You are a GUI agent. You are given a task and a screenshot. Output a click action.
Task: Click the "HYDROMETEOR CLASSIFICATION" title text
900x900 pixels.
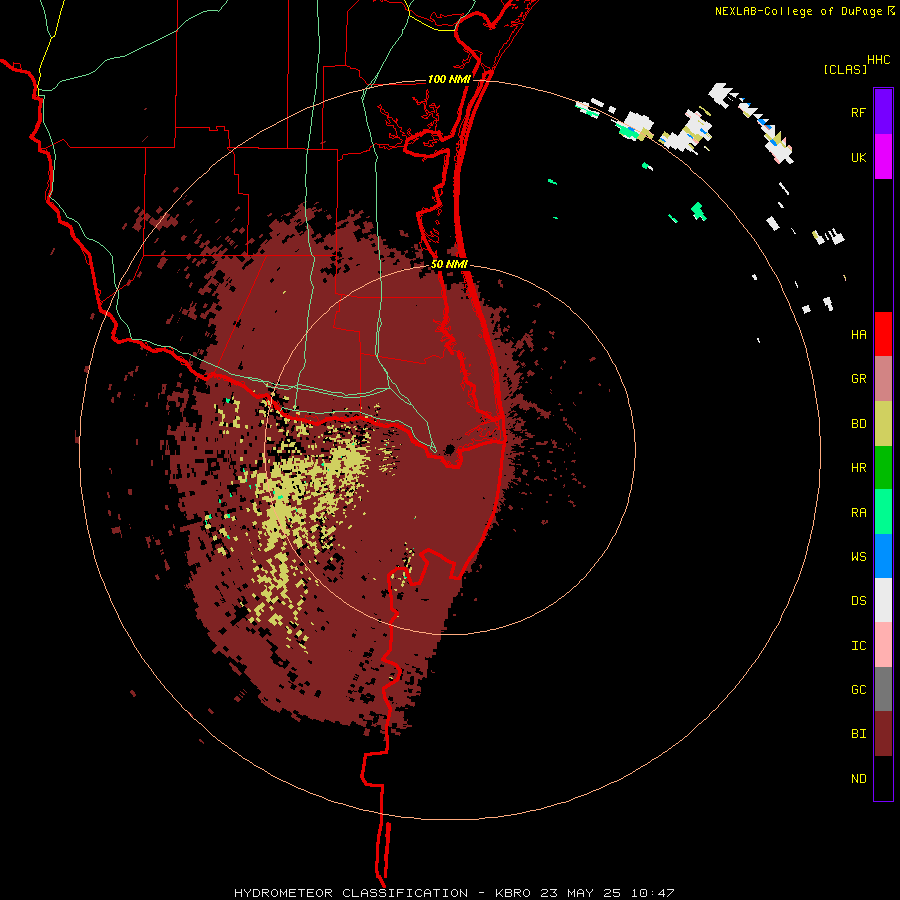coord(351,893)
